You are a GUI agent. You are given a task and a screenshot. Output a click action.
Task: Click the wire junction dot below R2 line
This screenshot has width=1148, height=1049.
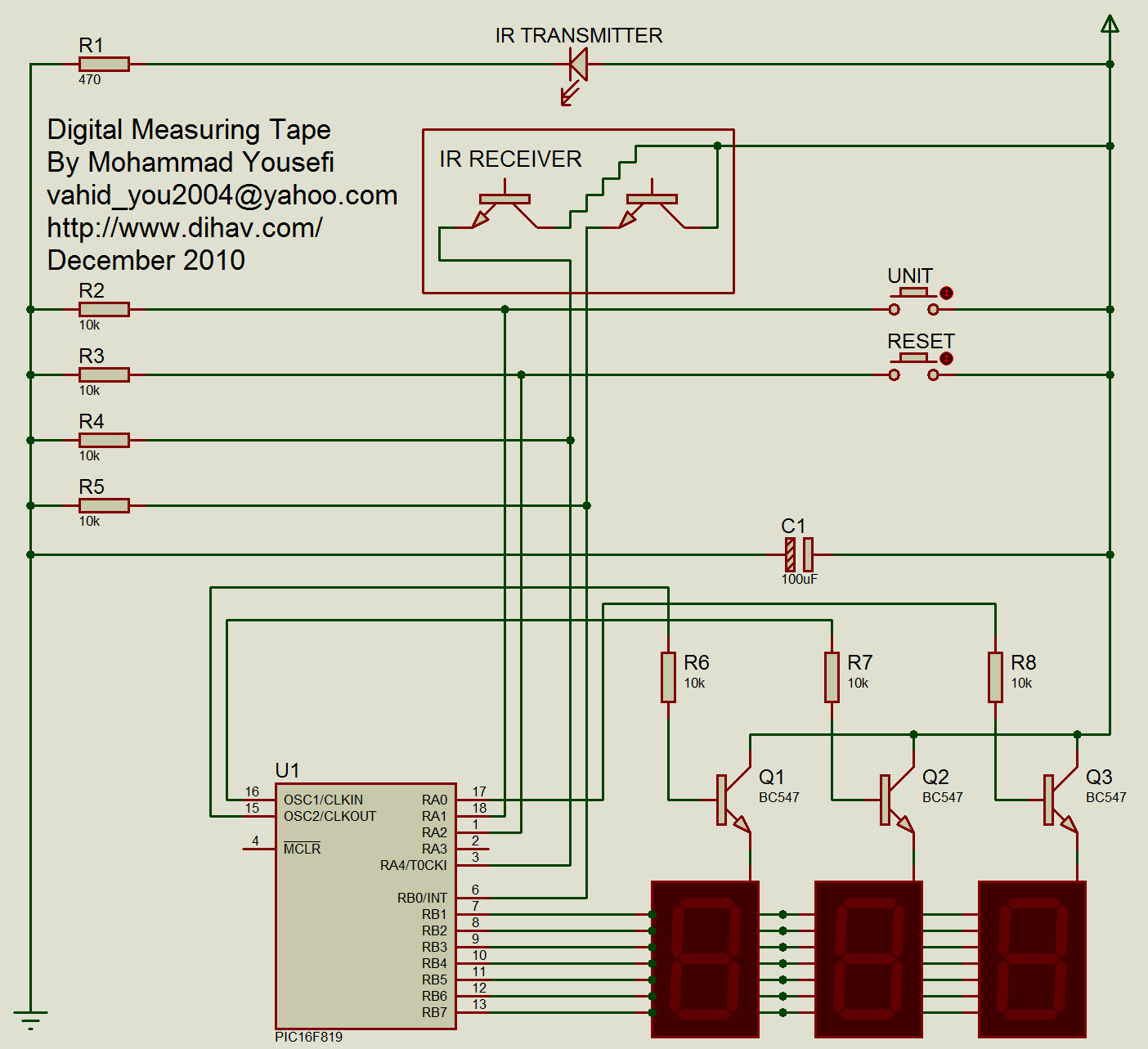click(x=504, y=309)
